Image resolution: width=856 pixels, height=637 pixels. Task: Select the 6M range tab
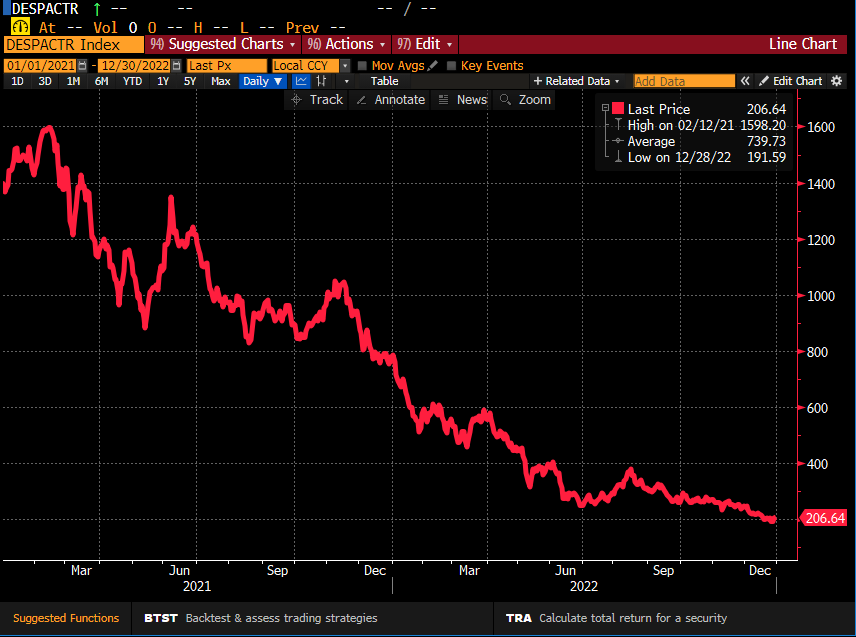coord(102,81)
